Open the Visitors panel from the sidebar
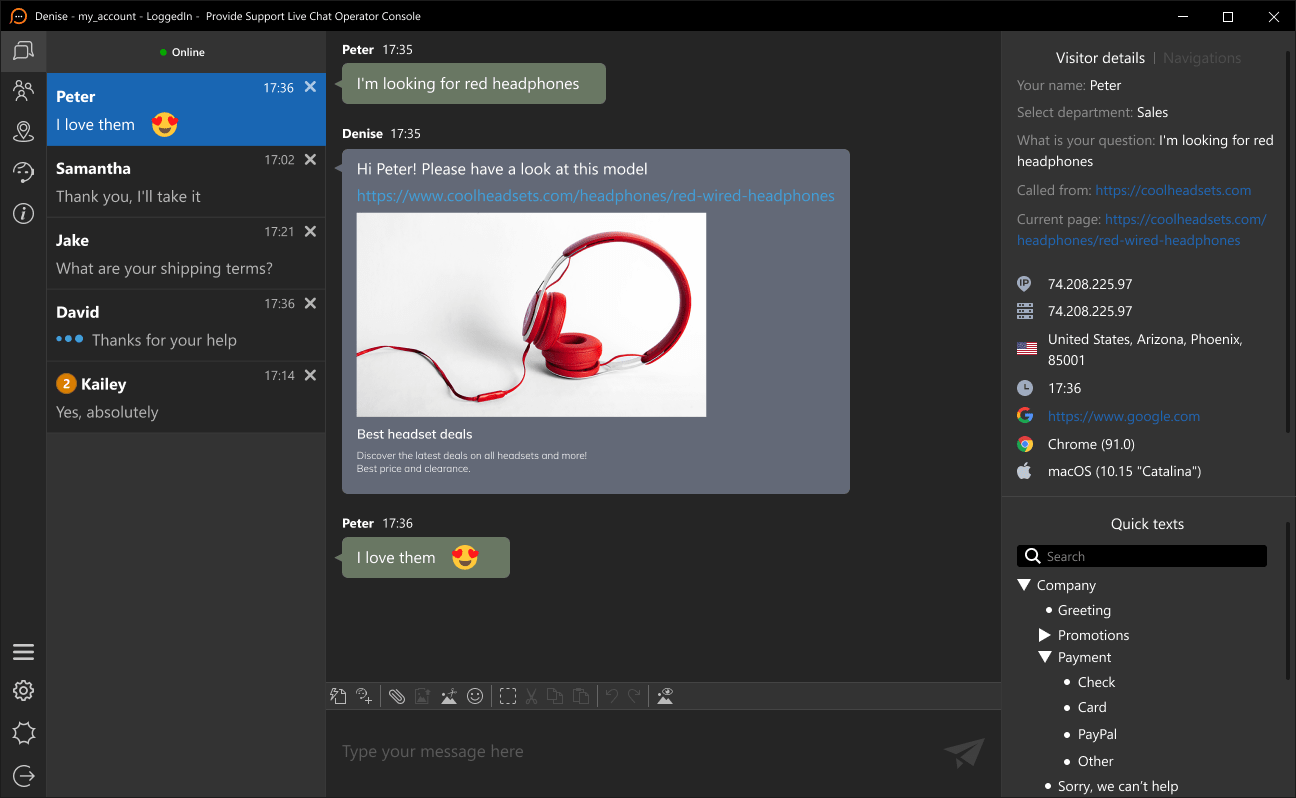The height and width of the screenshot is (798, 1296). click(x=23, y=90)
